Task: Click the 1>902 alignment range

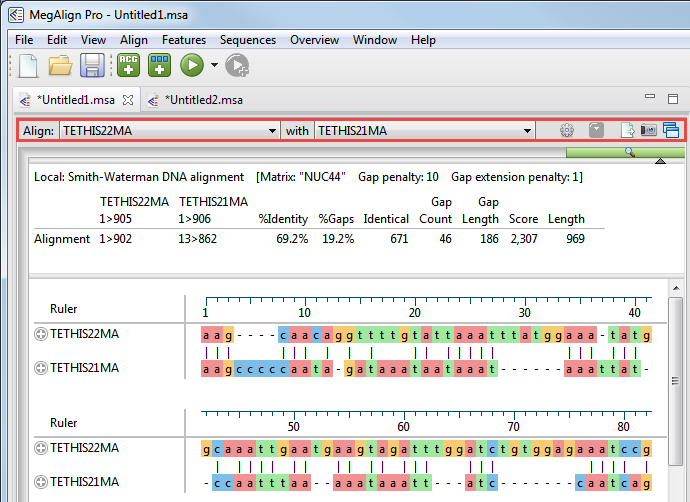Action: (115, 239)
